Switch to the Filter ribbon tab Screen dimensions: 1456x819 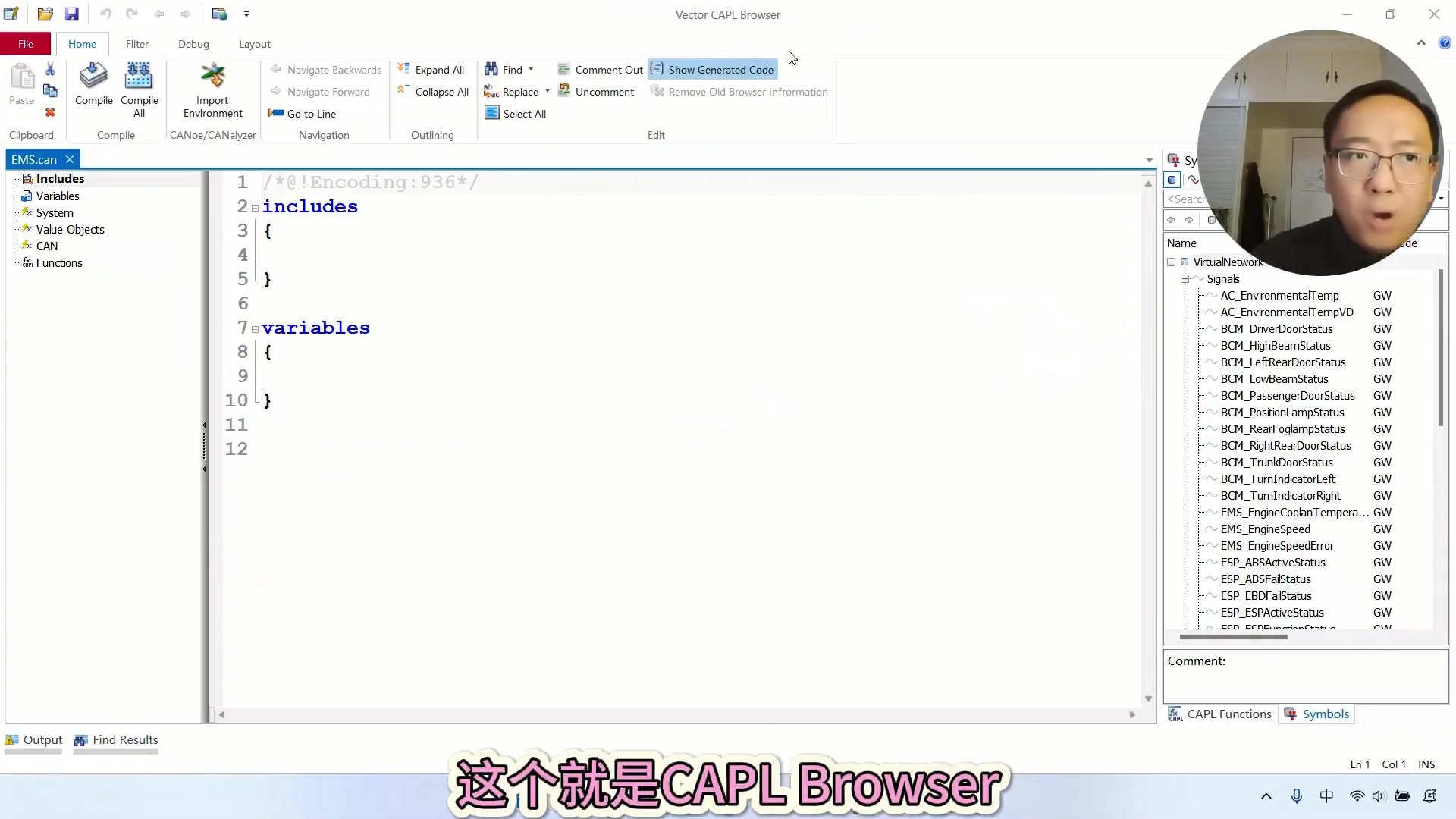(x=137, y=44)
